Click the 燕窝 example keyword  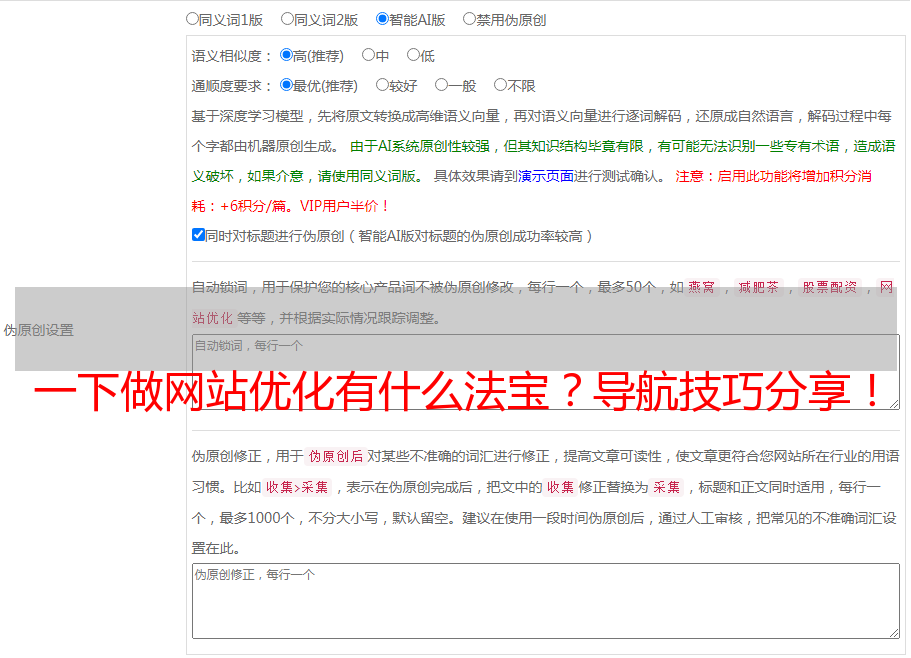701,287
